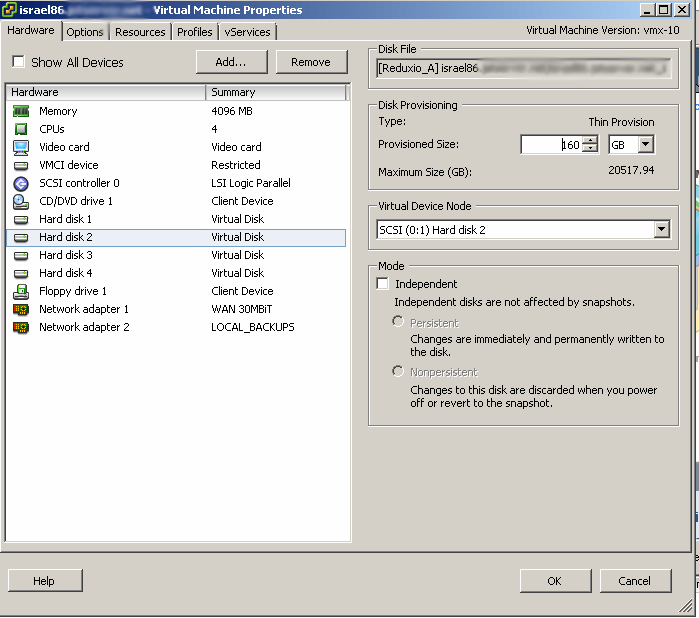Select the Network adapter 2 row label
Screen dimensions: 699x618
click(x=84, y=327)
